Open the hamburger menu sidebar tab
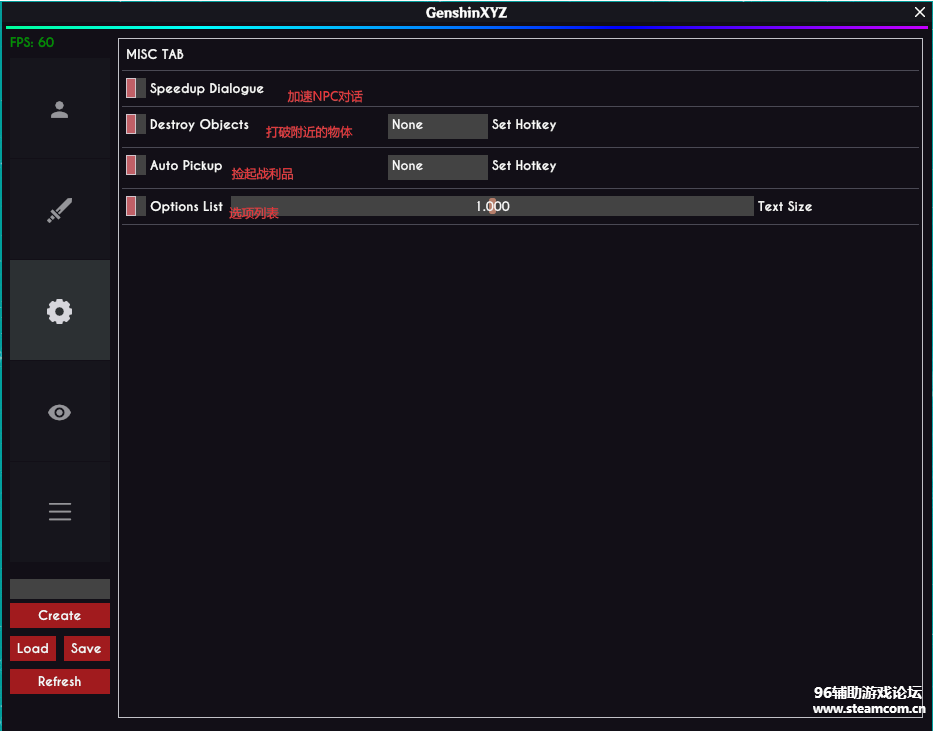This screenshot has width=933, height=731. pyautogui.click(x=60, y=512)
